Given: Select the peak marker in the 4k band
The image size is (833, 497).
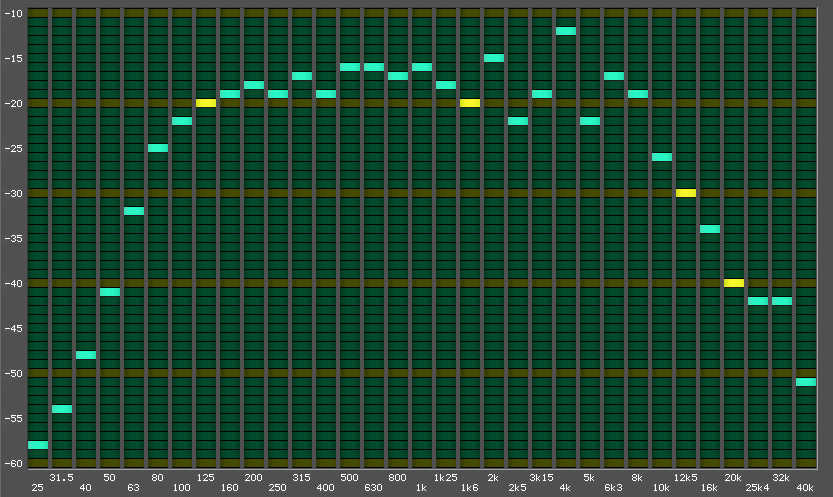Looking at the screenshot, I should (x=566, y=31).
